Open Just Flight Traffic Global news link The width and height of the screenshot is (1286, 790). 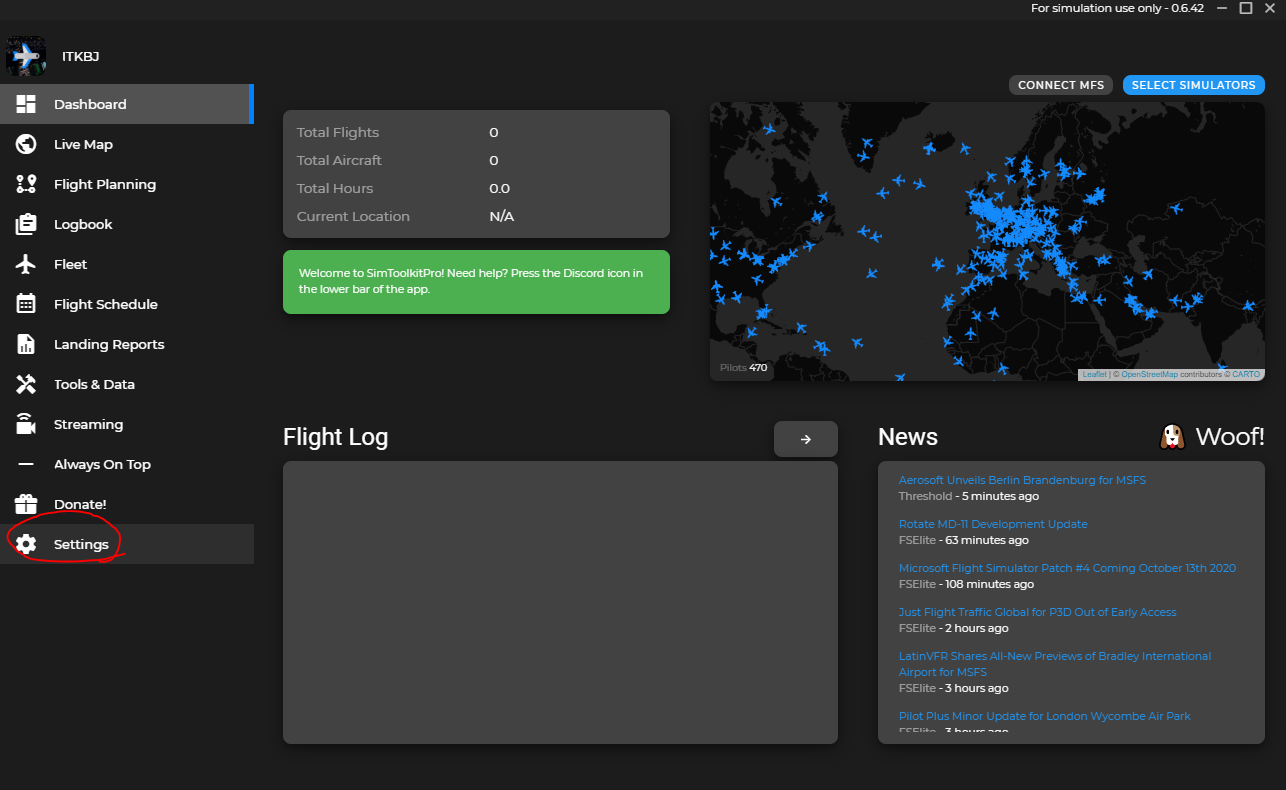tap(1037, 612)
